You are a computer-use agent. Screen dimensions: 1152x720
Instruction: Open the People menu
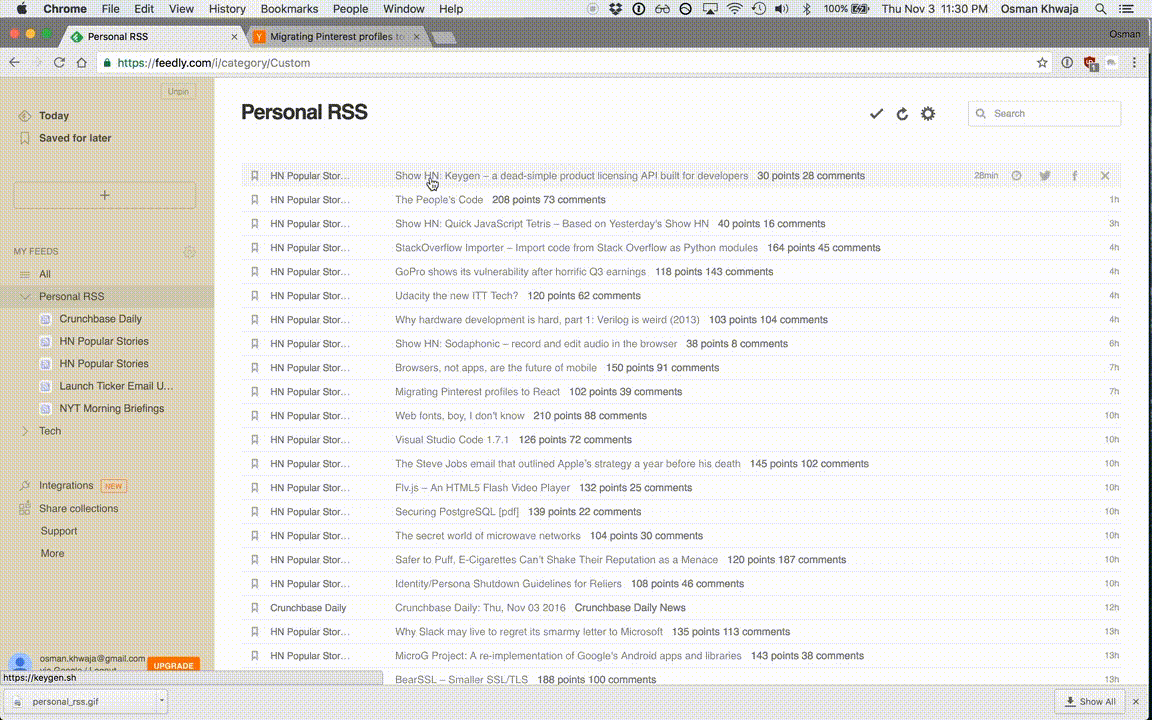[350, 9]
